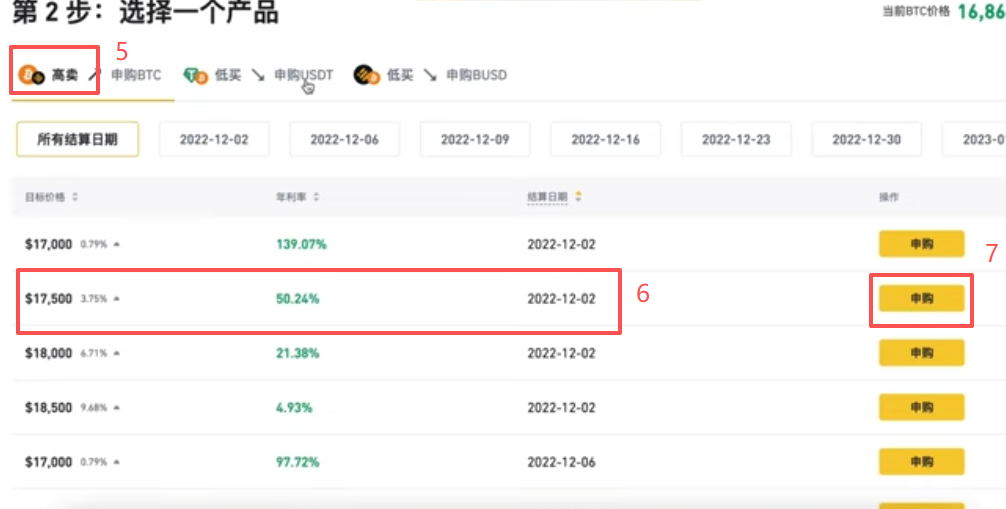Click the 97.72% annual rate
Viewport: 1006px width, 509px height.
[298, 463]
